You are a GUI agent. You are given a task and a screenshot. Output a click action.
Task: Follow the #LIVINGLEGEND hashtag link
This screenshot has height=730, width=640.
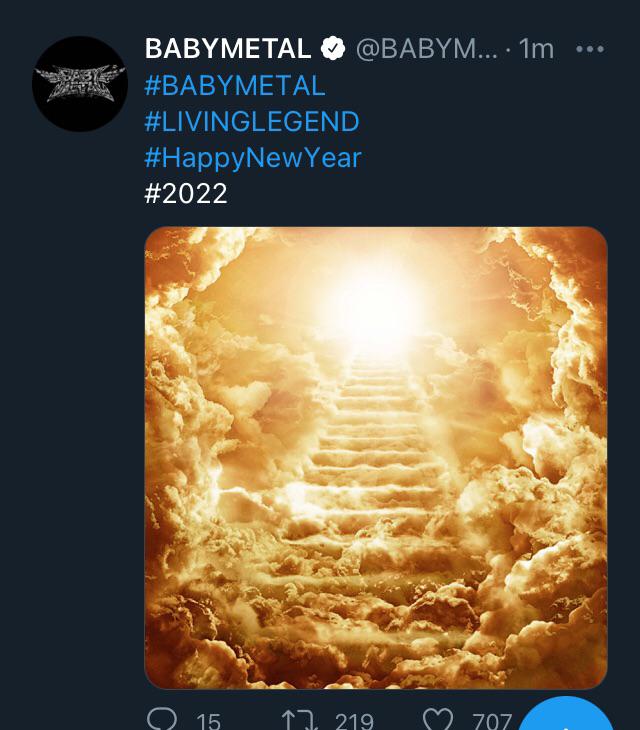click(x=252, y=121)
